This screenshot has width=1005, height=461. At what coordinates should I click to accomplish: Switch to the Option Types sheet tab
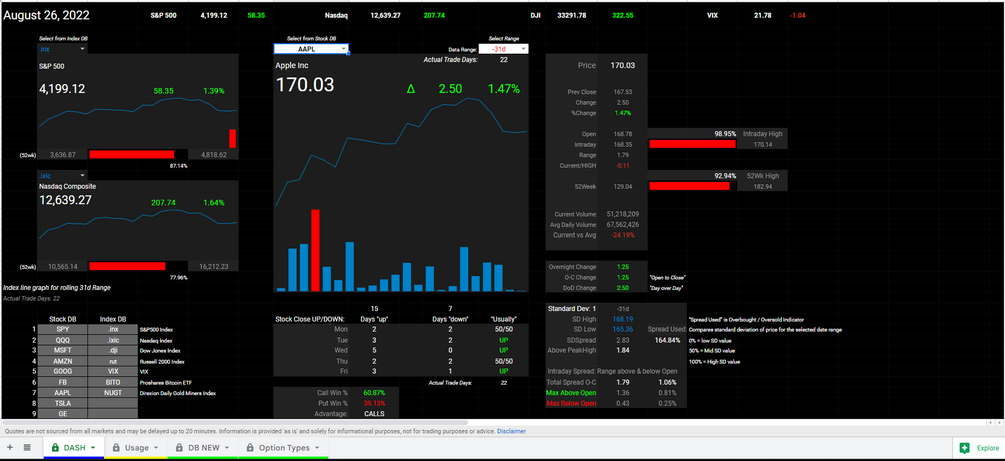click(x=283, y=448)
